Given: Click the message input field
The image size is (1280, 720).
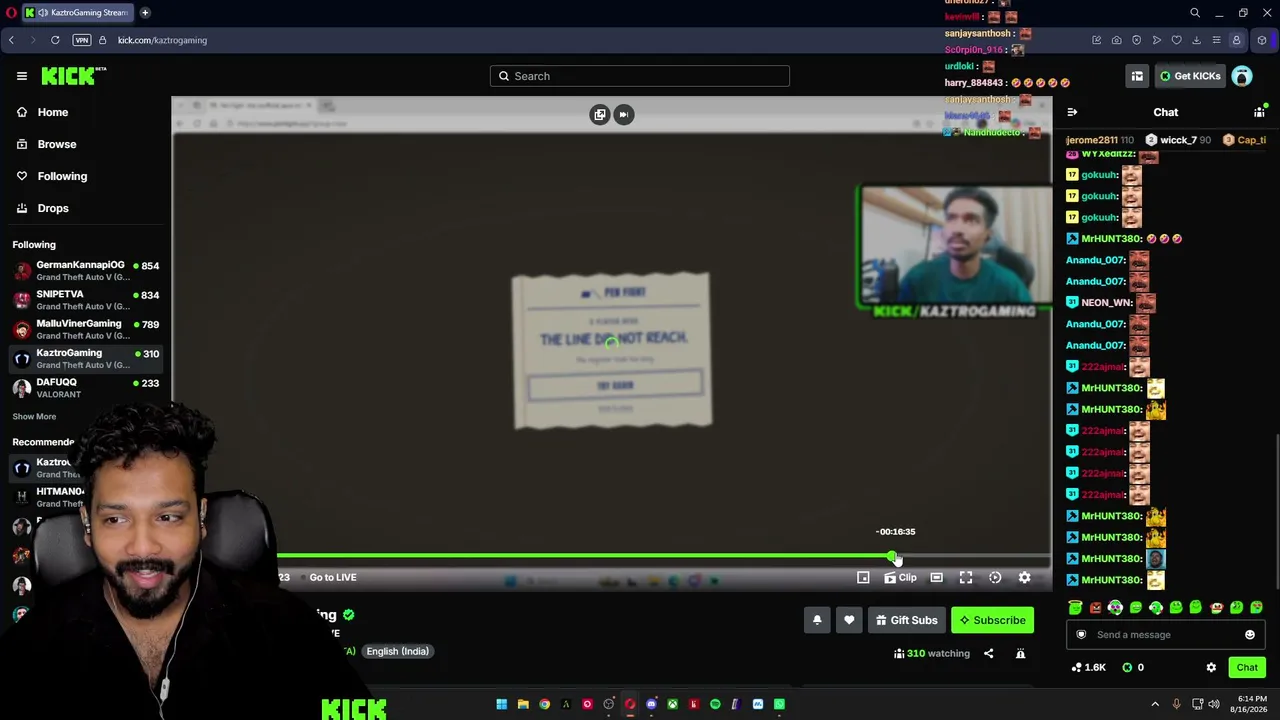Looking at the screenshot, I should click(1166, 635).
